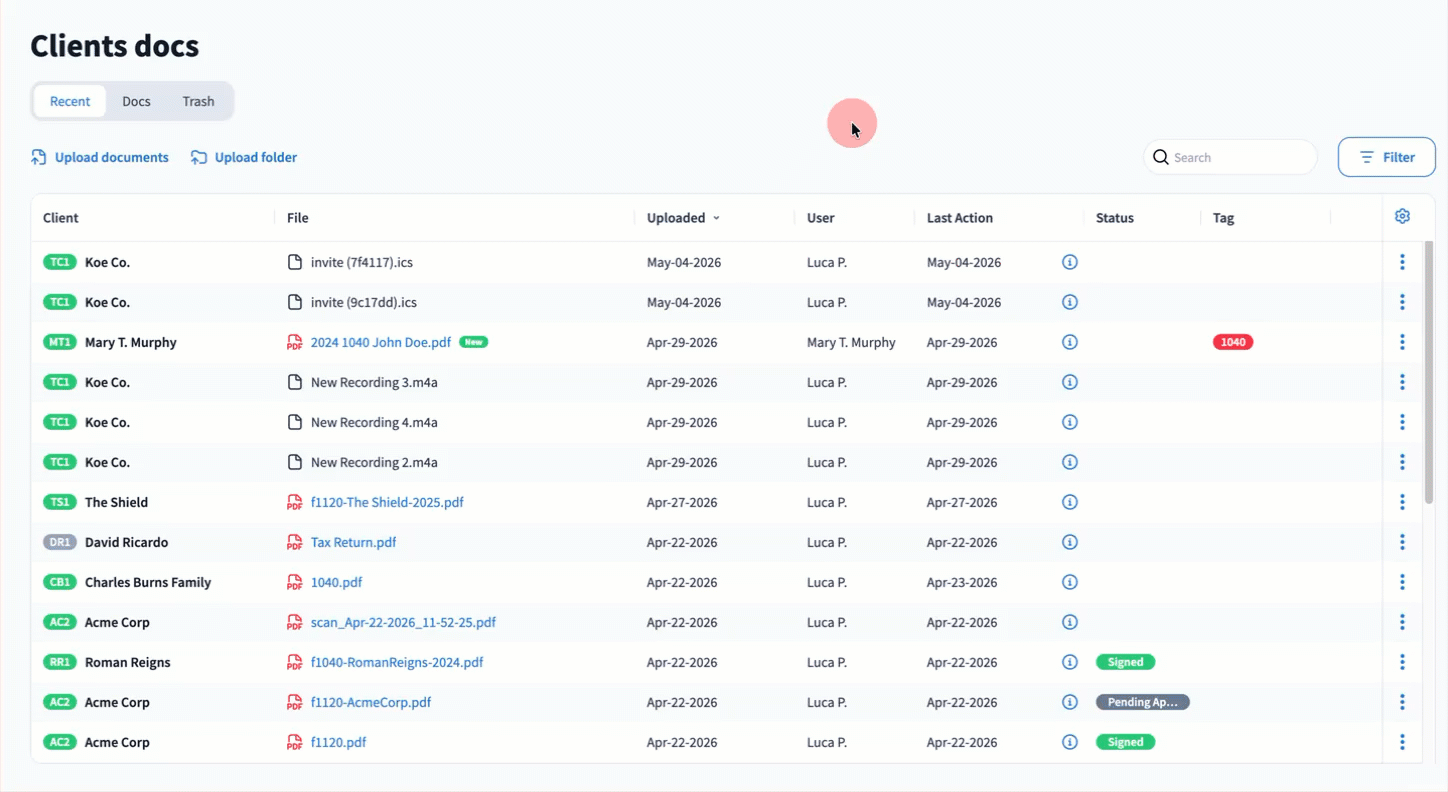Click Upload folder

coord(244,157)
